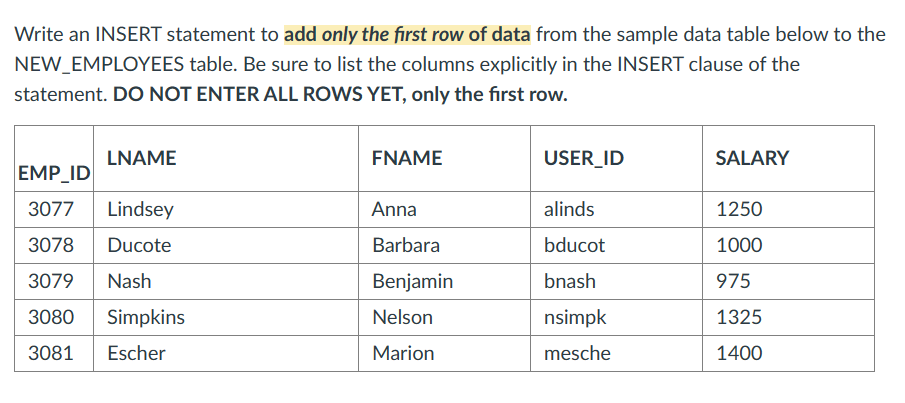Select the cell containing 3077
This screenshot has height=403, width=905.
point(54,209)
